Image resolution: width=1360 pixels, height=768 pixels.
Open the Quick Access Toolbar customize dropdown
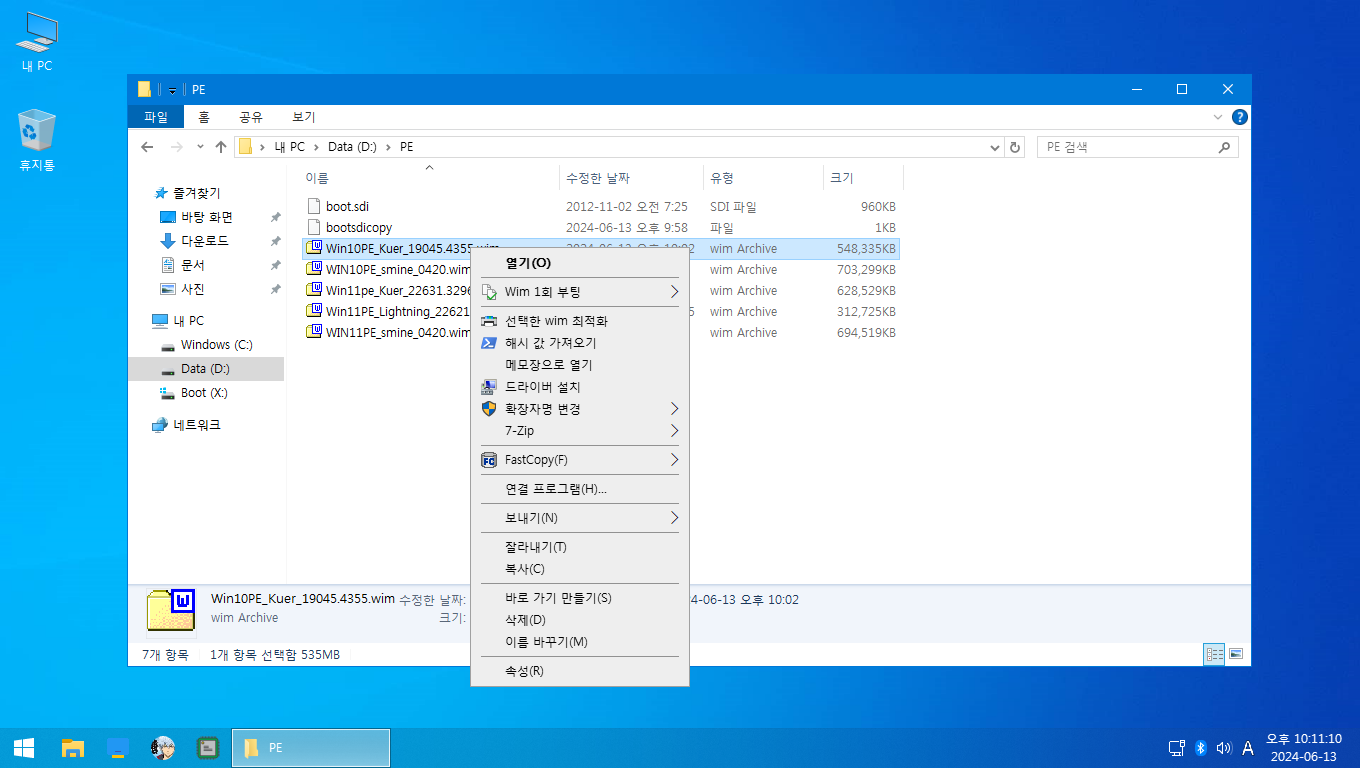click(x=172, y=90)
